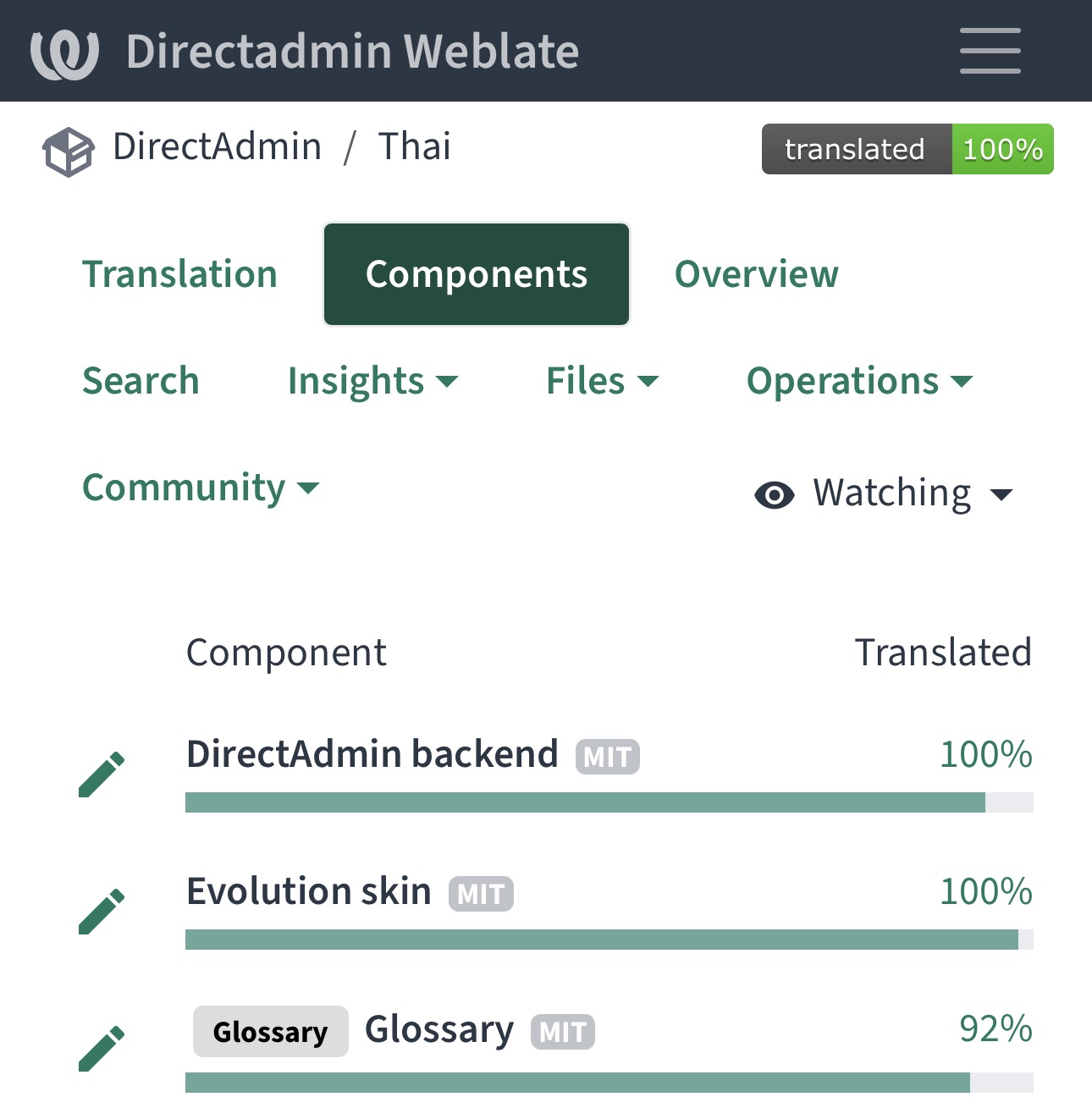Viewport: 1092px width, 1119px height.
Task: Open the Operations dropdown menu
Action: click(x=859, y=381)
